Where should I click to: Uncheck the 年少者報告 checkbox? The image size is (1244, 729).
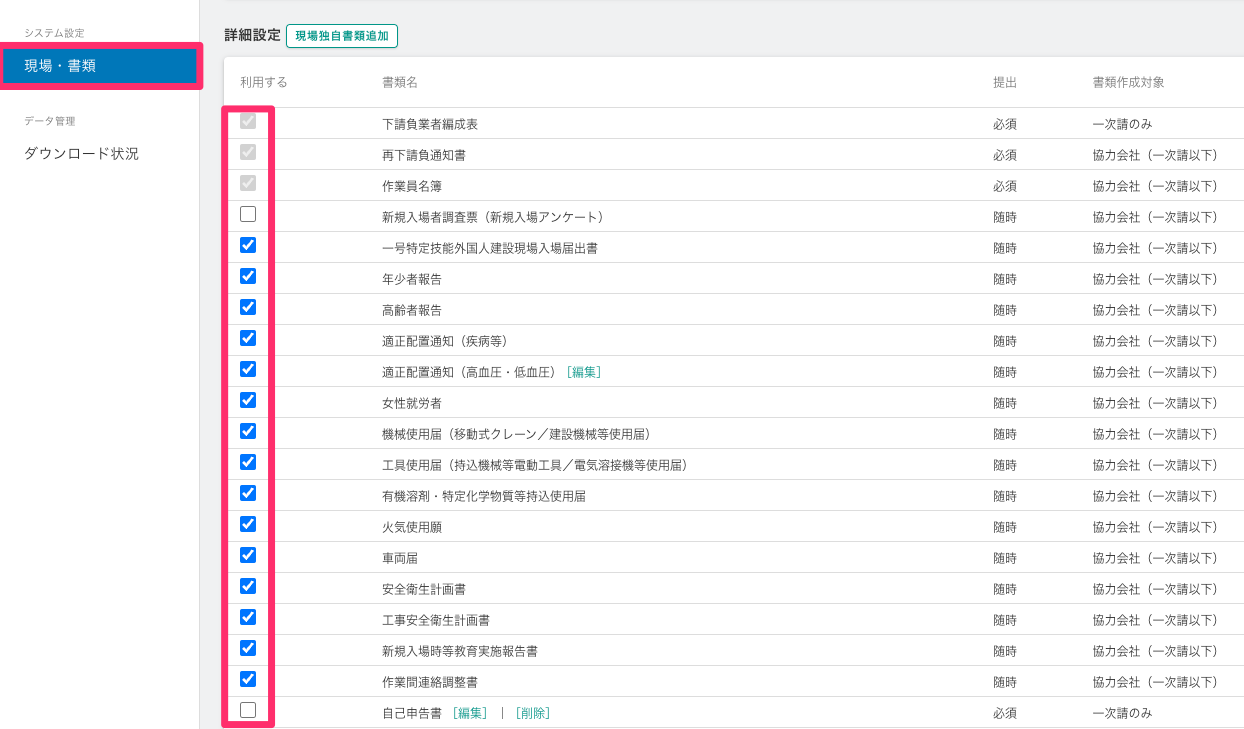pos(248,276)
